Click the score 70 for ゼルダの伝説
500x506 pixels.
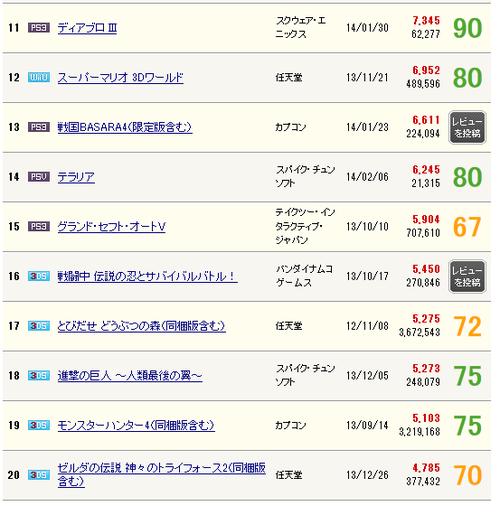tap(467, 475)
